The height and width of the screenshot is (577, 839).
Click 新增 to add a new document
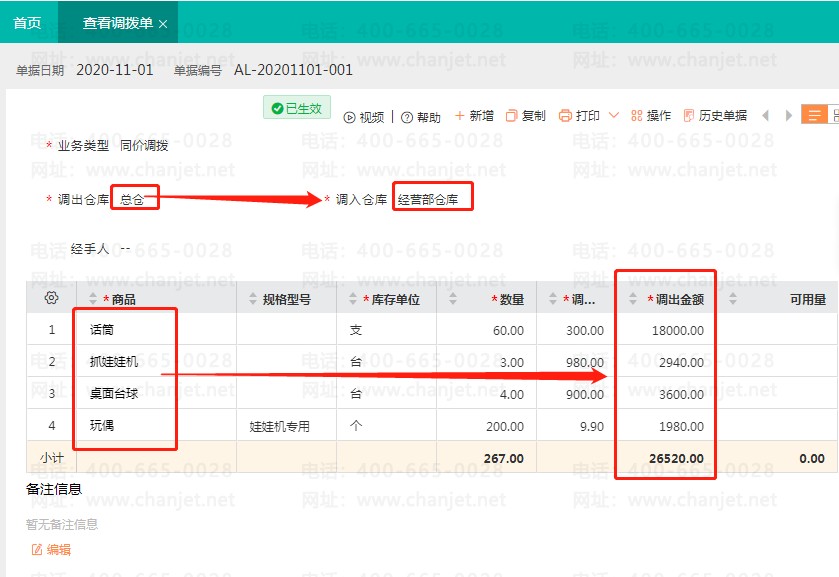[x=474, y=116]
